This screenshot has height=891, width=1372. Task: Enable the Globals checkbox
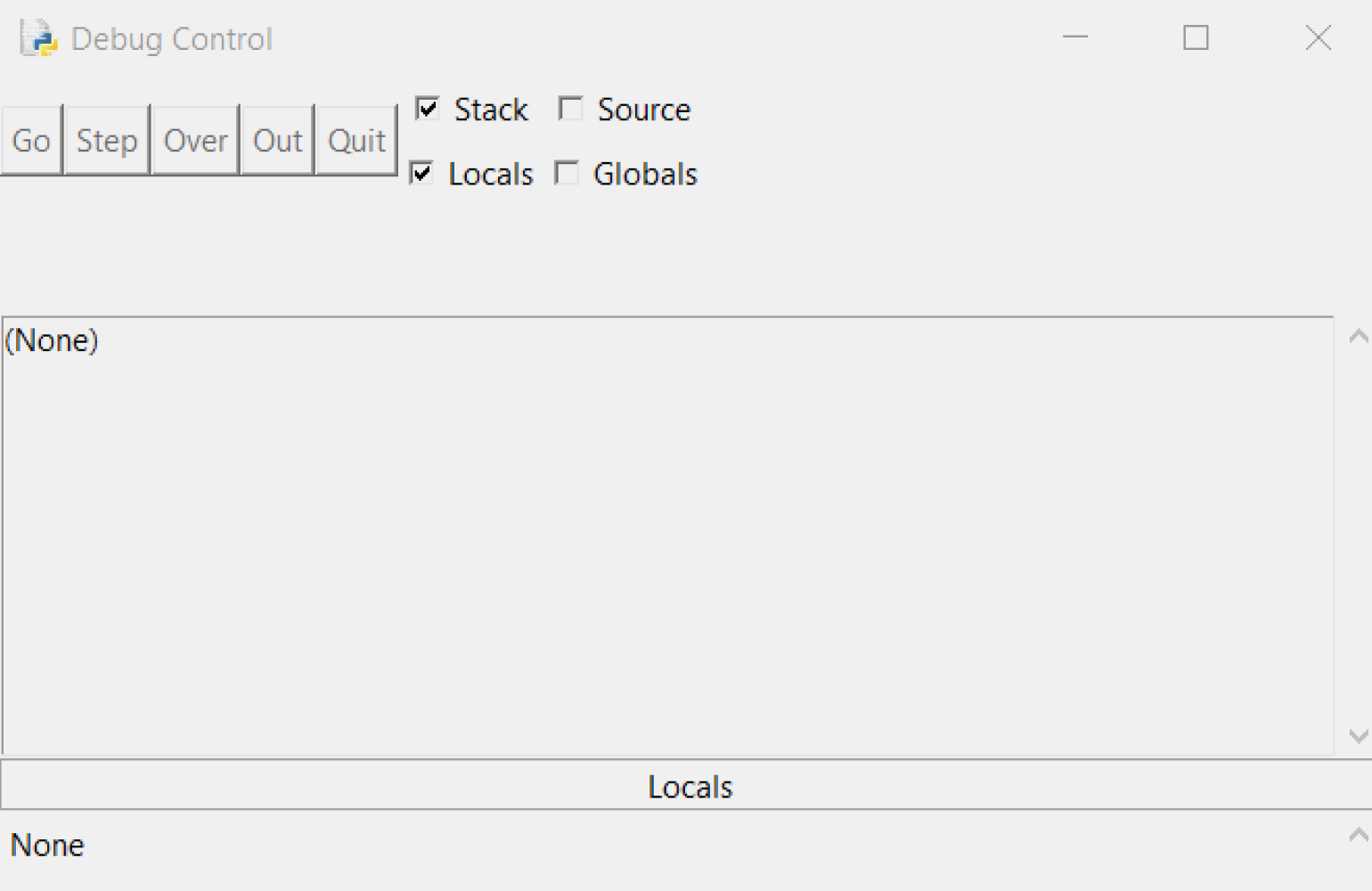[x=567, y=173]
